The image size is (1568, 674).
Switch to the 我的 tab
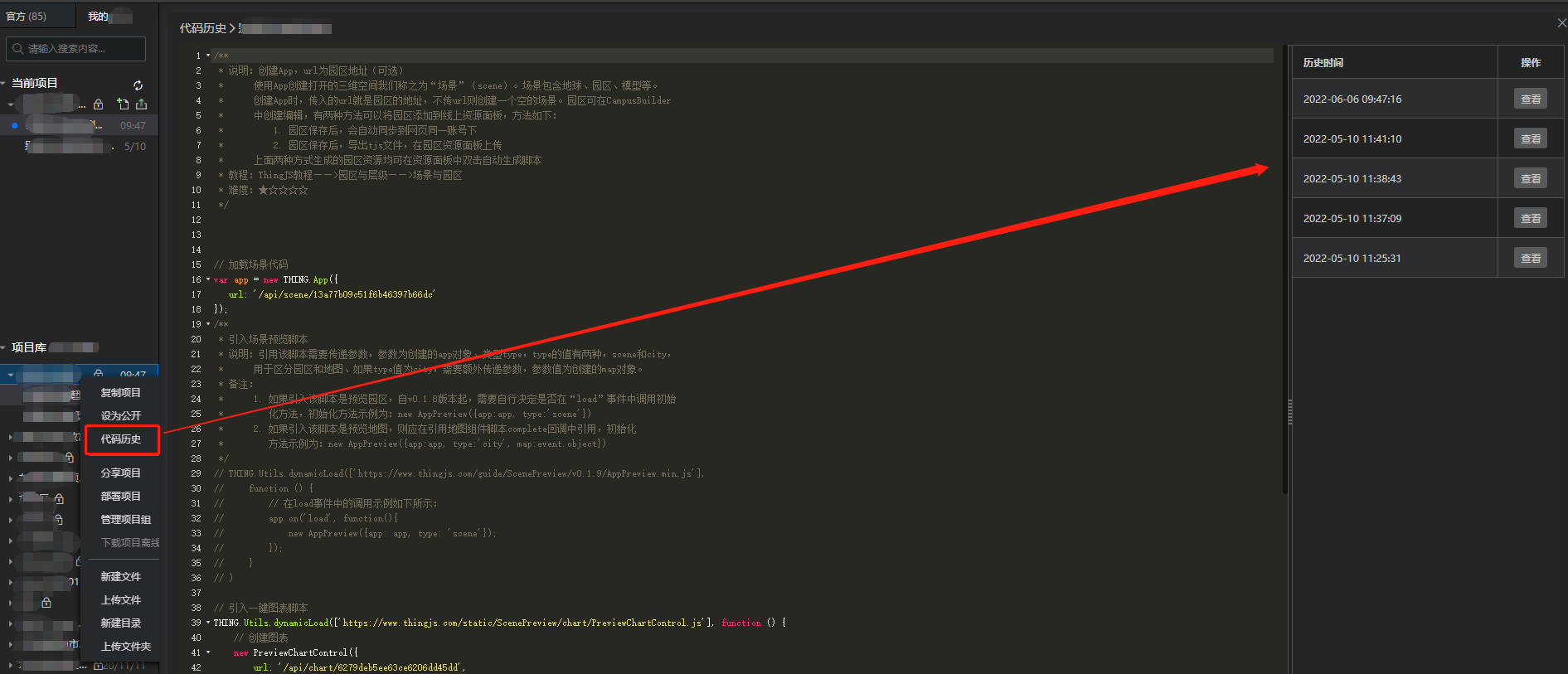[x=98, y=16]
